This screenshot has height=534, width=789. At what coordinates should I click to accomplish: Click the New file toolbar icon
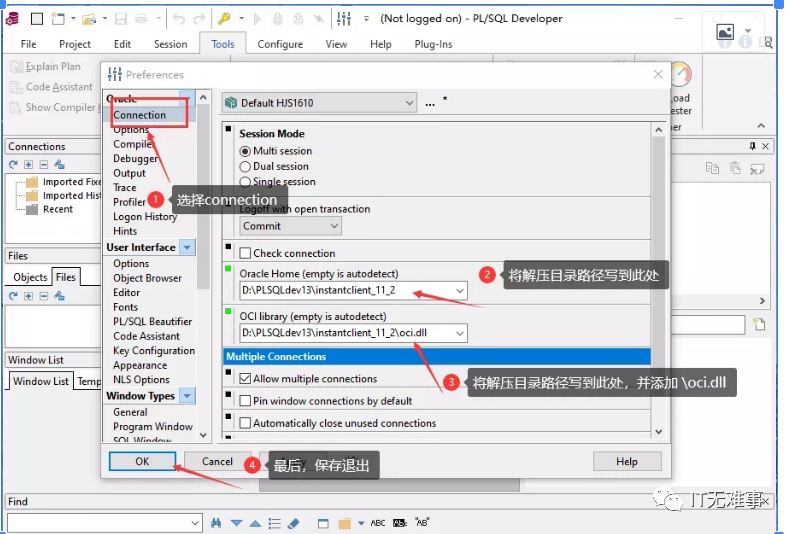tap(58, 19)
